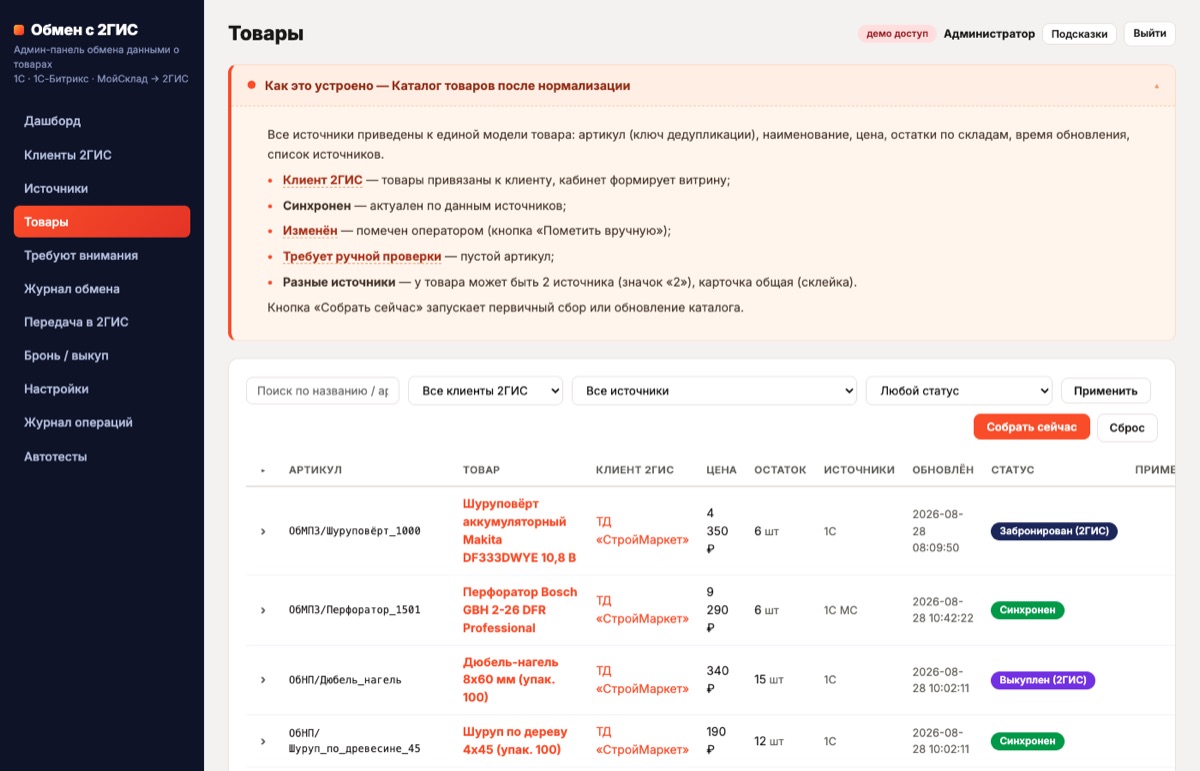Open ТД «СтройМаркет» client in Шуруповёрт row
The image size is (1200, 771).
pos(642,531)
